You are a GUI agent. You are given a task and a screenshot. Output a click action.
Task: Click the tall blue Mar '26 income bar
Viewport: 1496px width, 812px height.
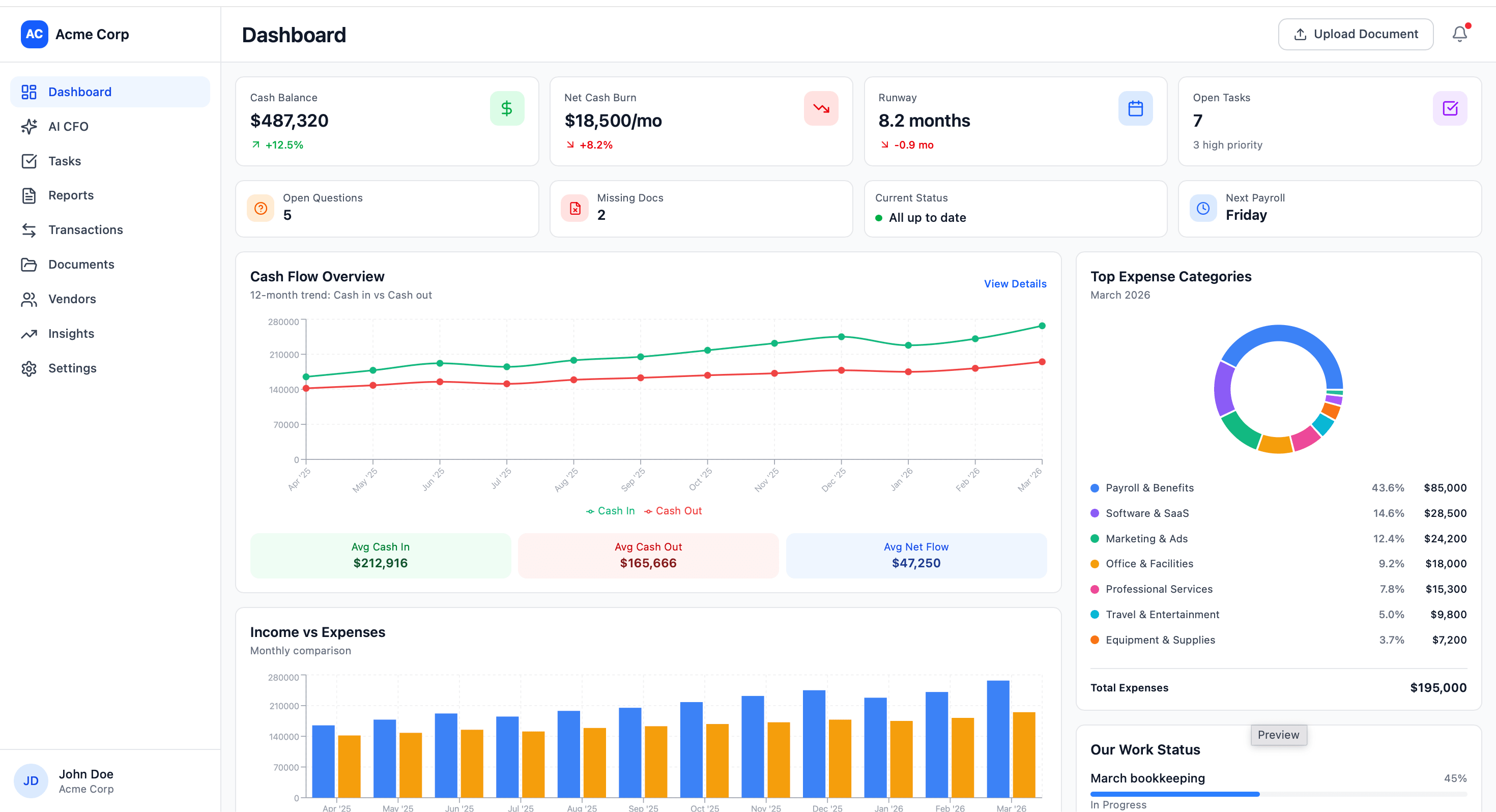(998, 739)
